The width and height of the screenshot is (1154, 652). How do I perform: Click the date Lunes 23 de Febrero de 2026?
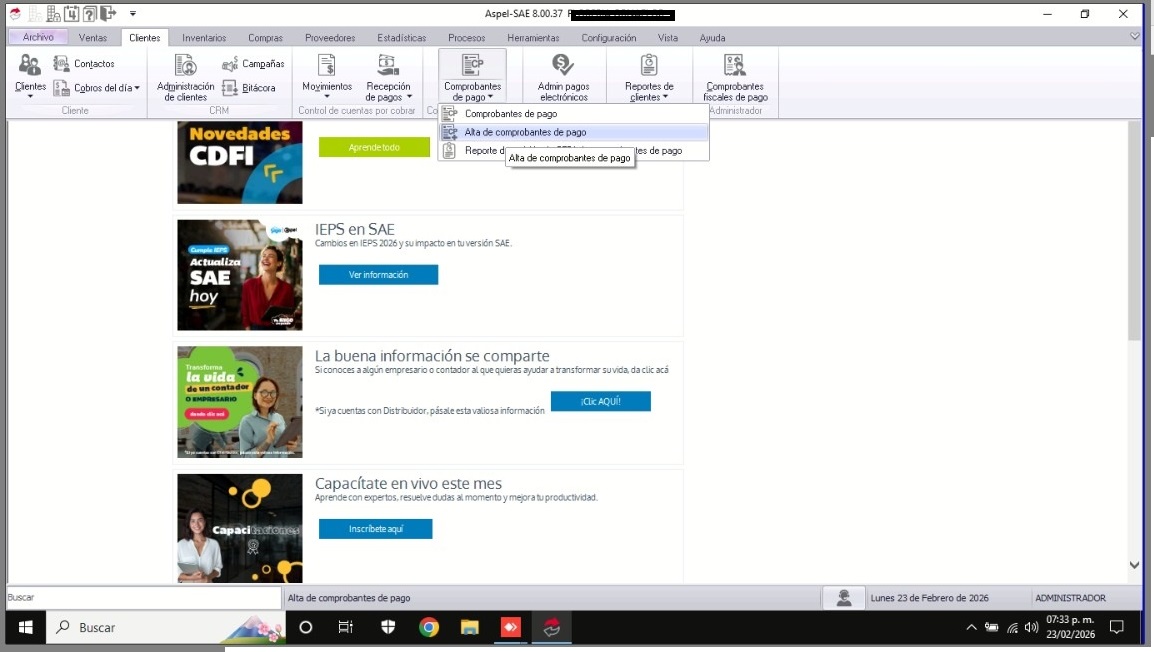930,598
